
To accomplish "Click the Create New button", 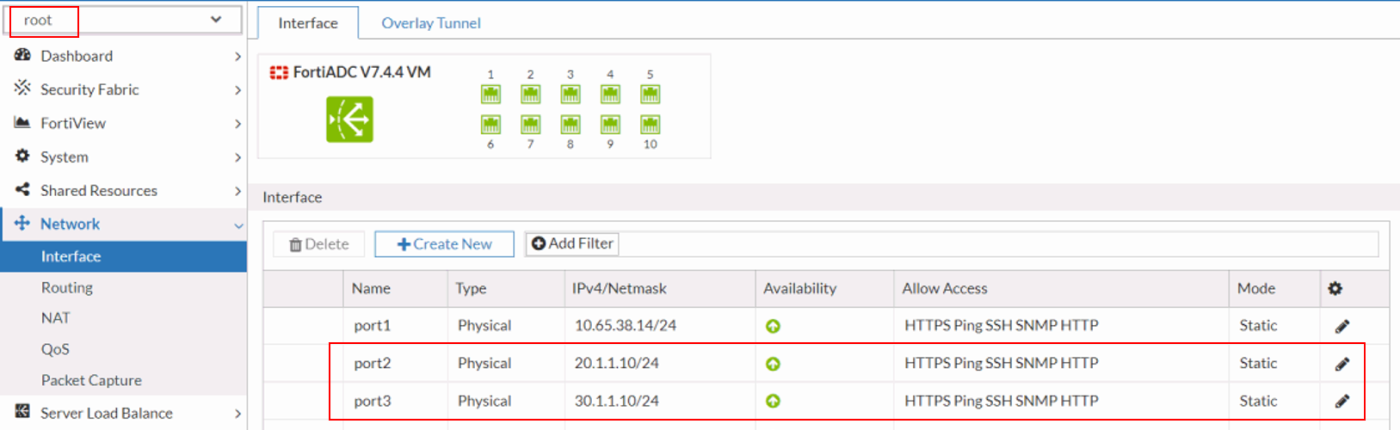I will [444, 244].
